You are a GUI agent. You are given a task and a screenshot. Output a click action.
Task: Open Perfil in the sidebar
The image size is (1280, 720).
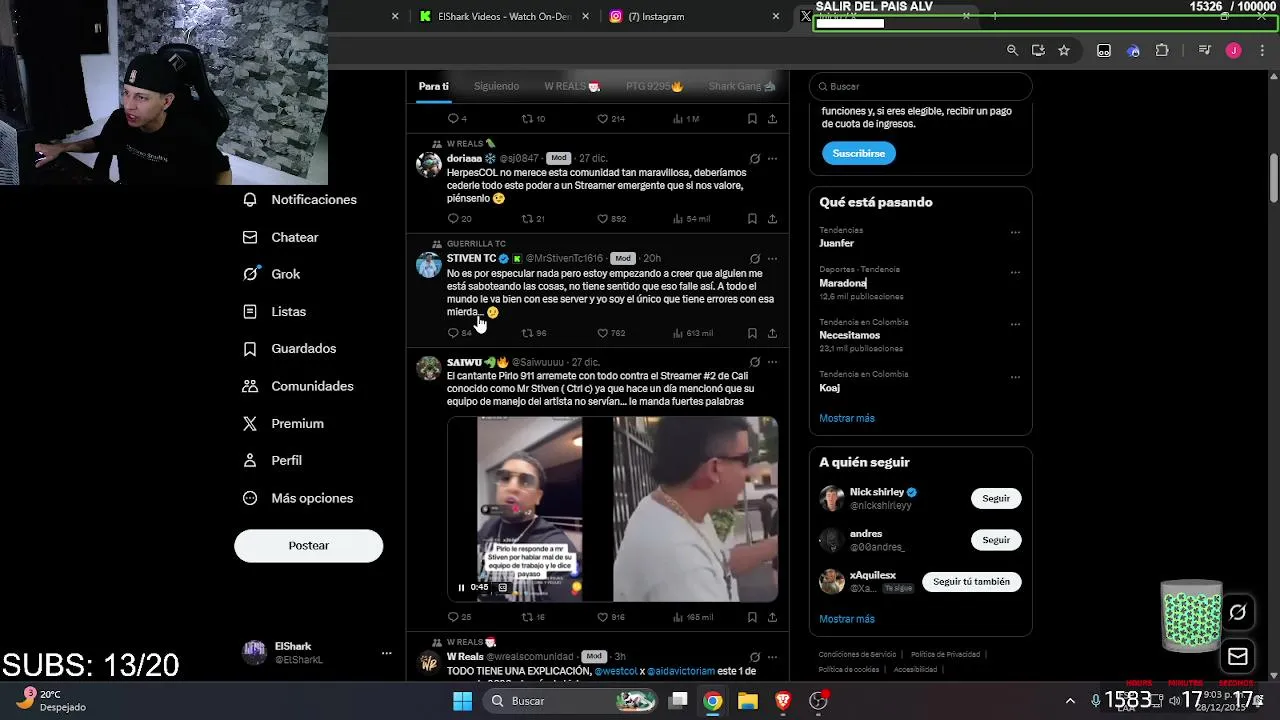[273, 461]
